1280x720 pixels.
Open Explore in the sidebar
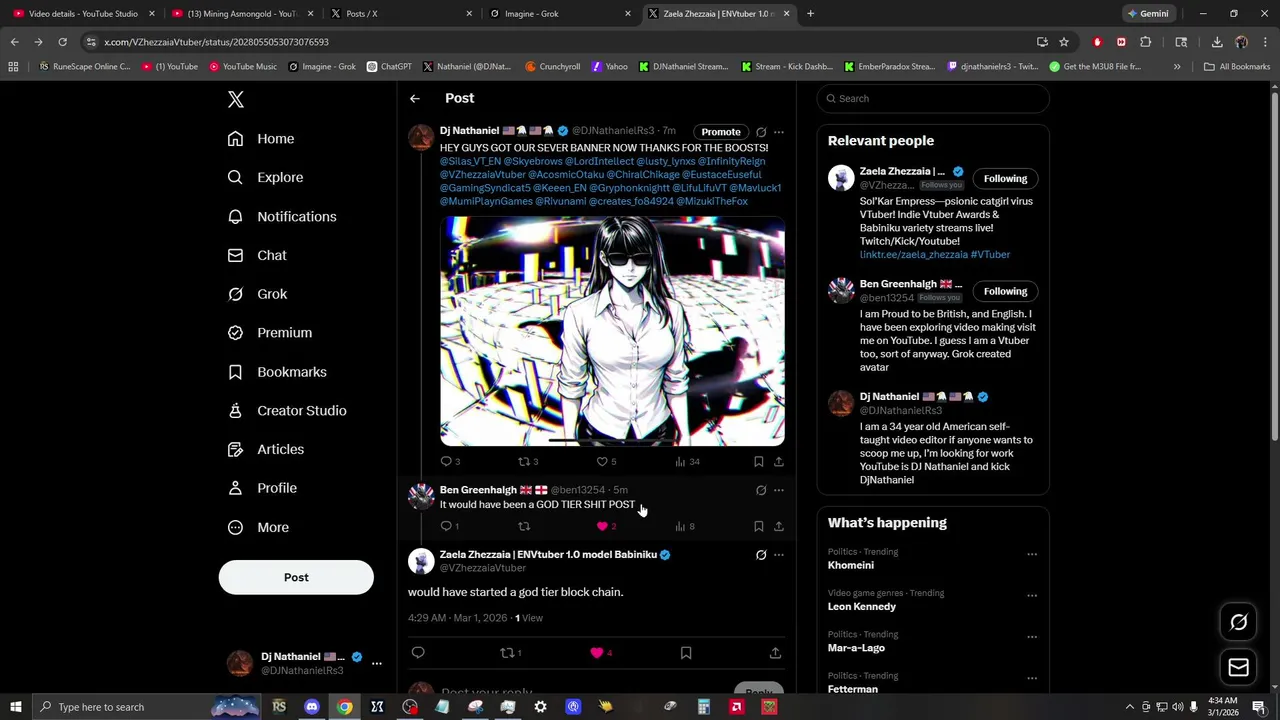pyautogui.click(x=265, y=177)
